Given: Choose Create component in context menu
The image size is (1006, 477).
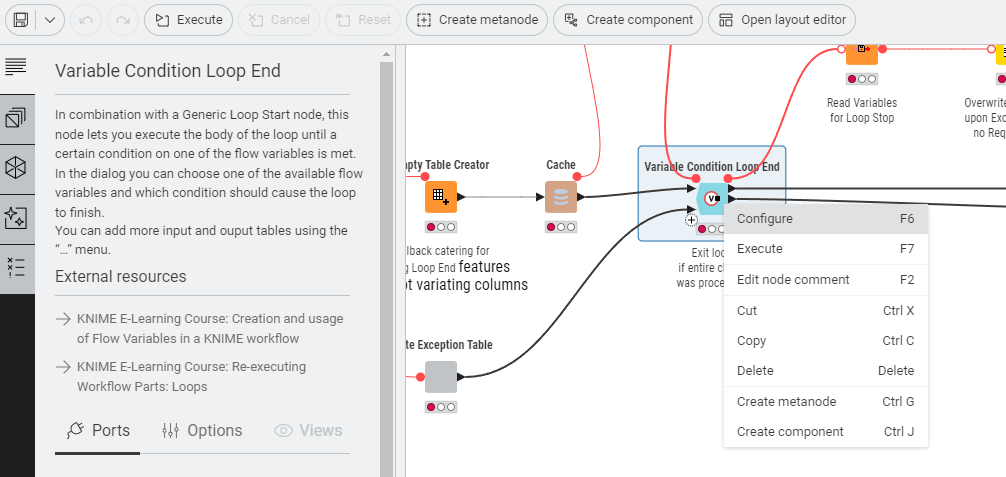Looking at the screenshot, I should (x=826, y=432).
